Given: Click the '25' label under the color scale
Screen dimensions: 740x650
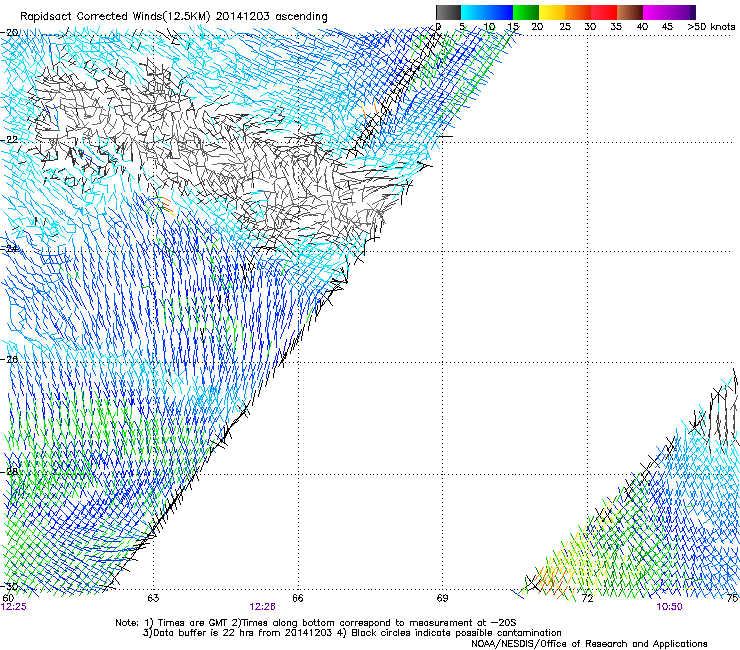Looking at the screenshot, I should [x=565, y=26].
